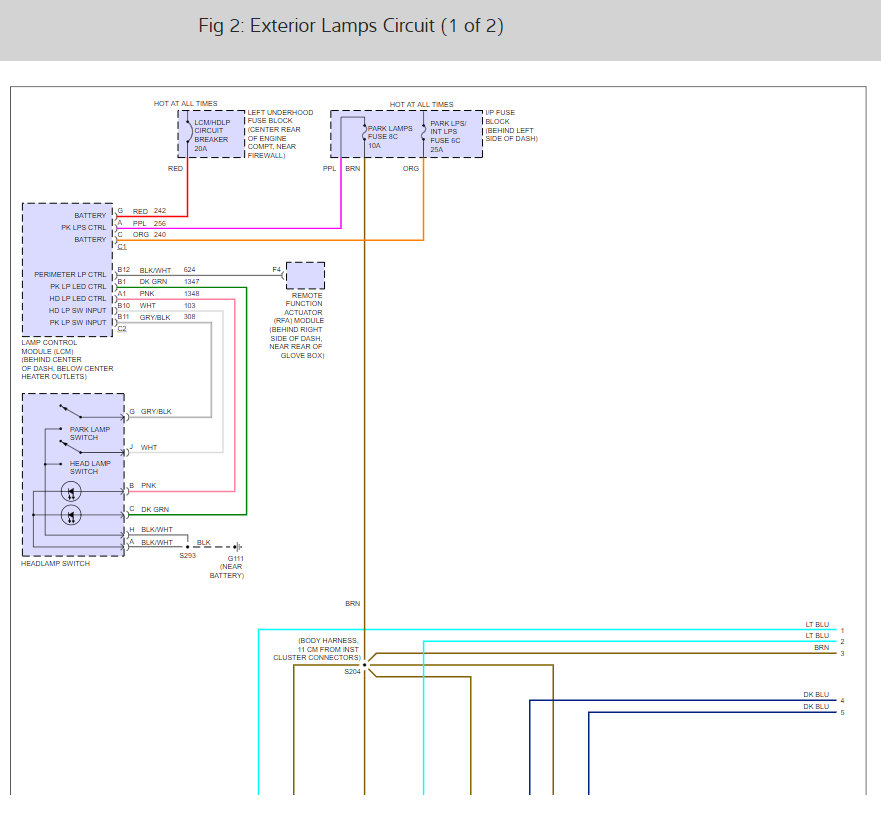Select the lower LED symbol in headlamp switch
881x817 pixels.
(71, 515)
